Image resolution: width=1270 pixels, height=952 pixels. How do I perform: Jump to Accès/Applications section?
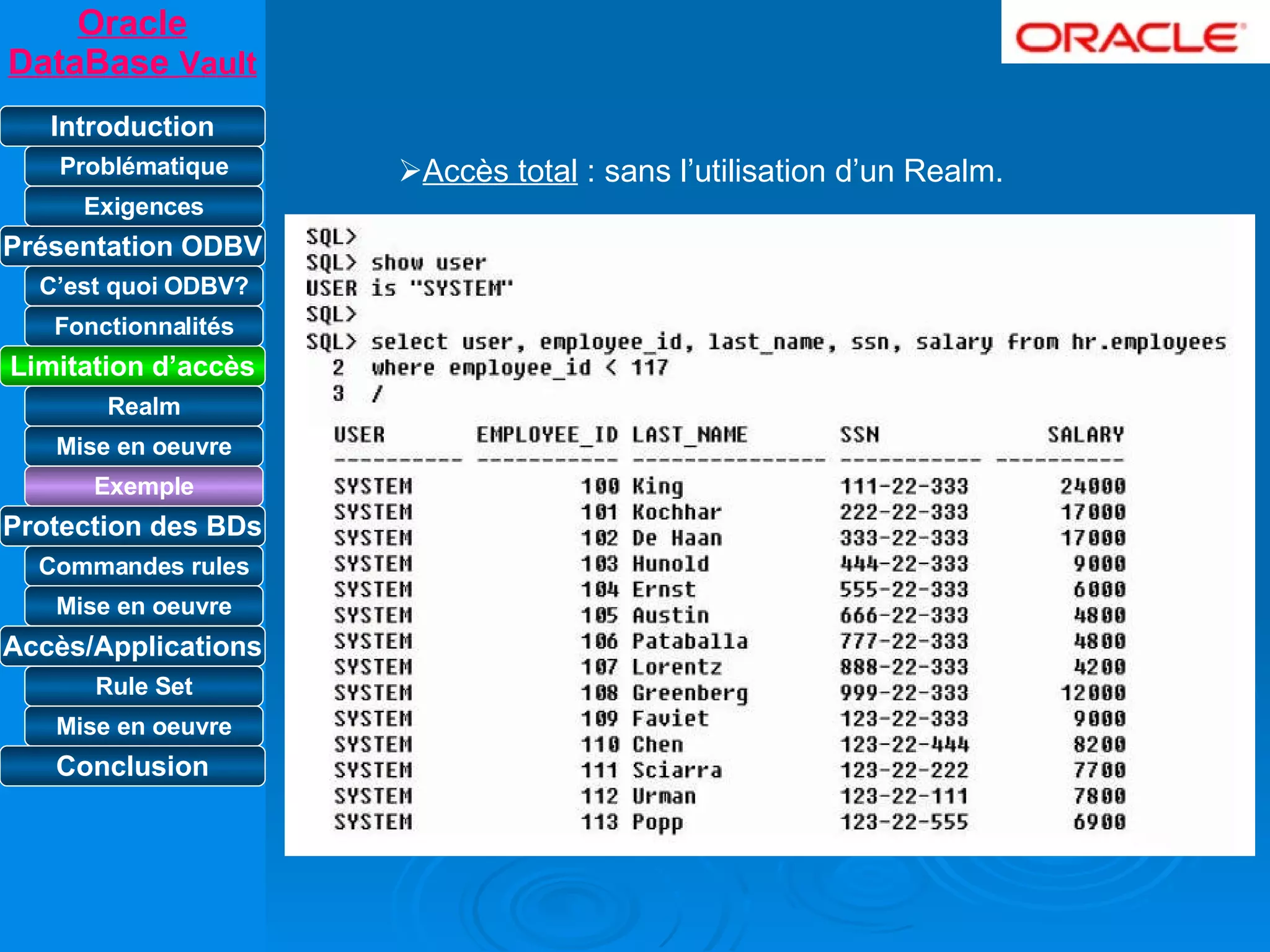coord(133,646)
